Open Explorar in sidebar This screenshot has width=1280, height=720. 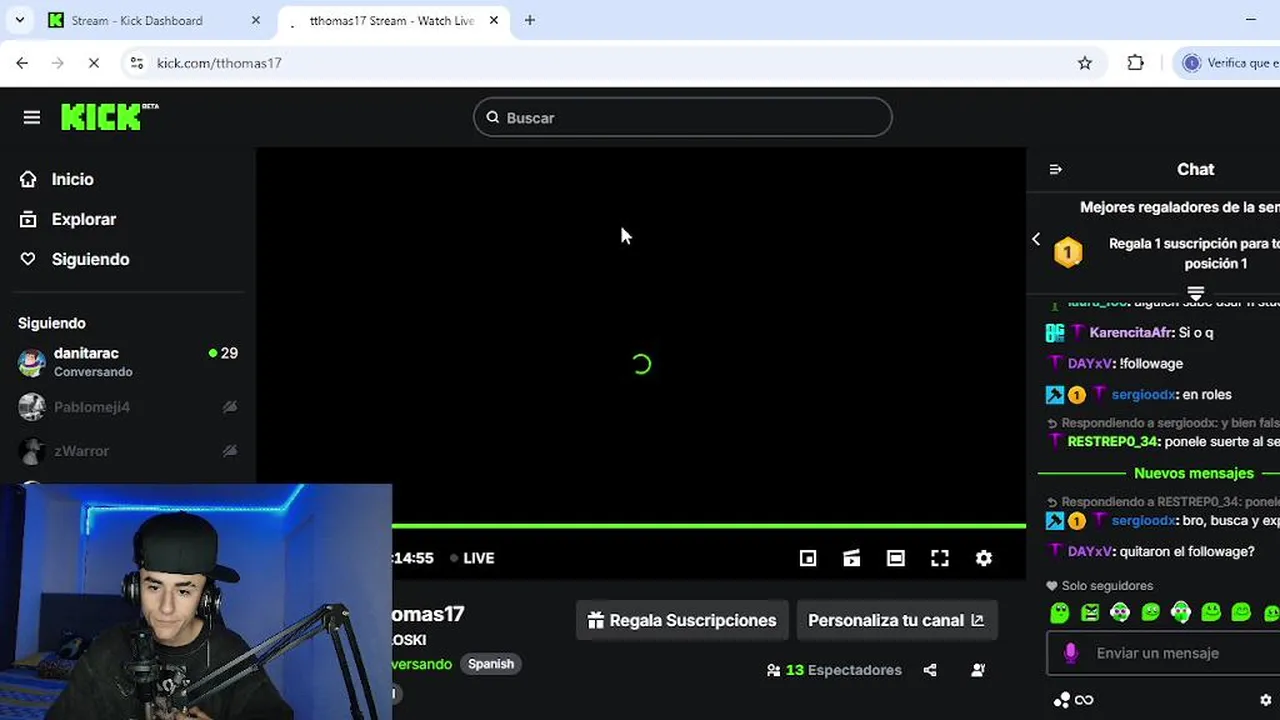pyautogui.click(x=83, y=219)
